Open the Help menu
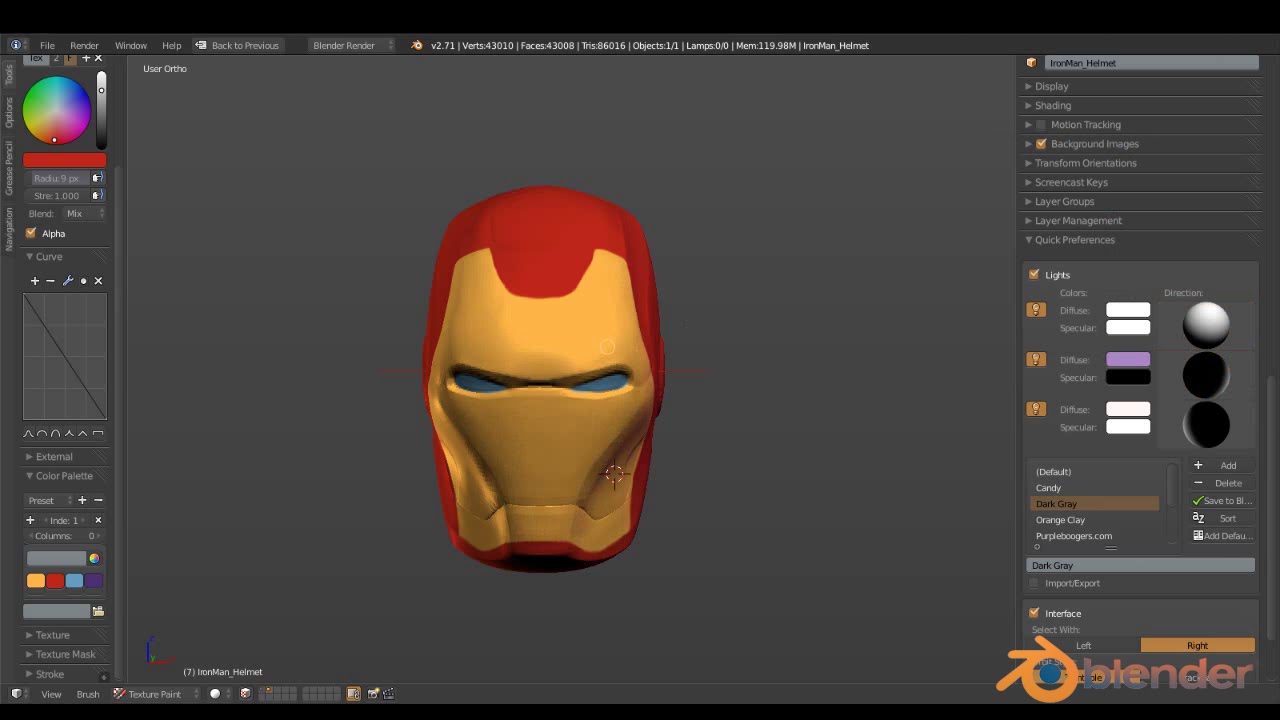 [x=172, y=45]
